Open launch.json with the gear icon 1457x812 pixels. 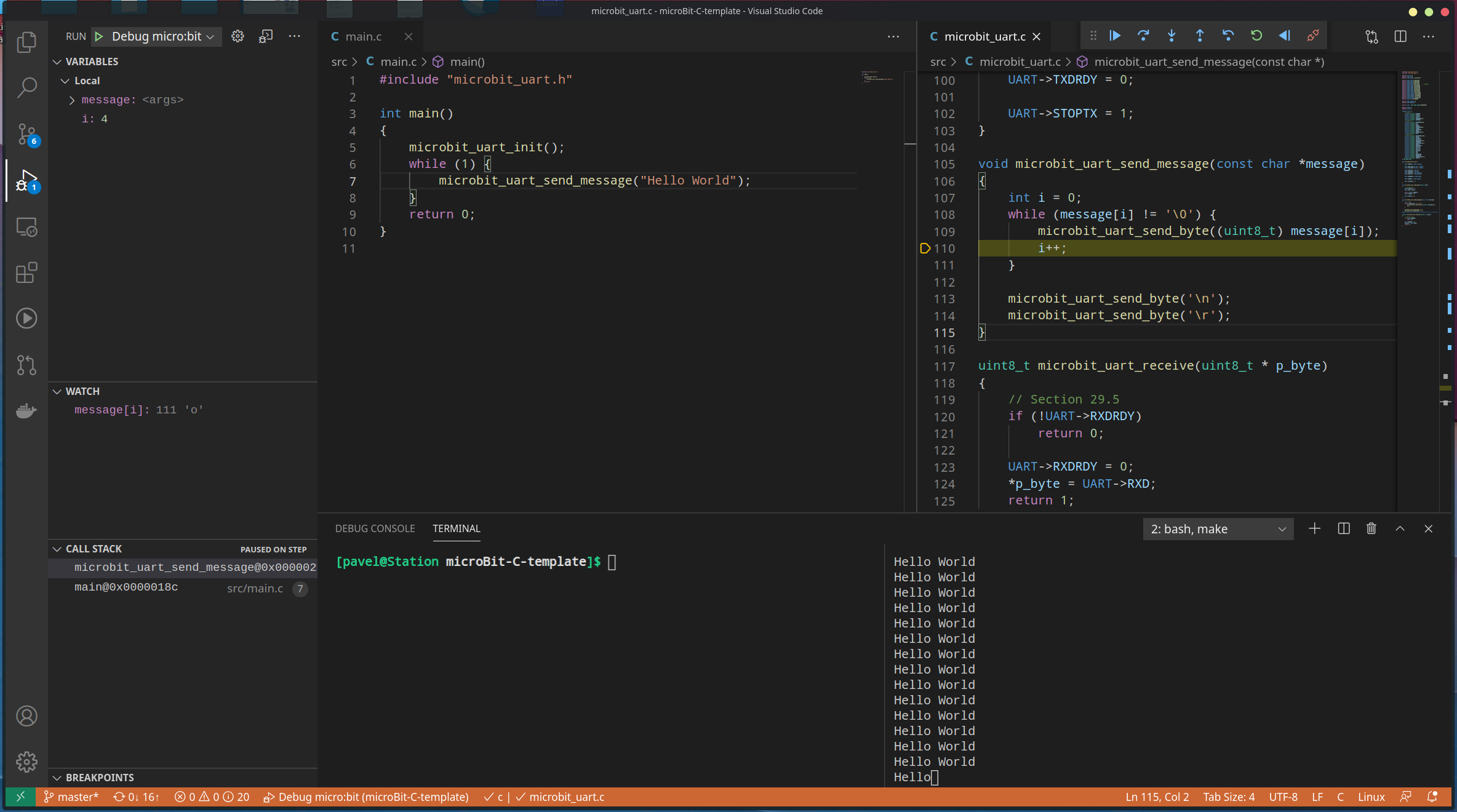[x=238, y=36]
